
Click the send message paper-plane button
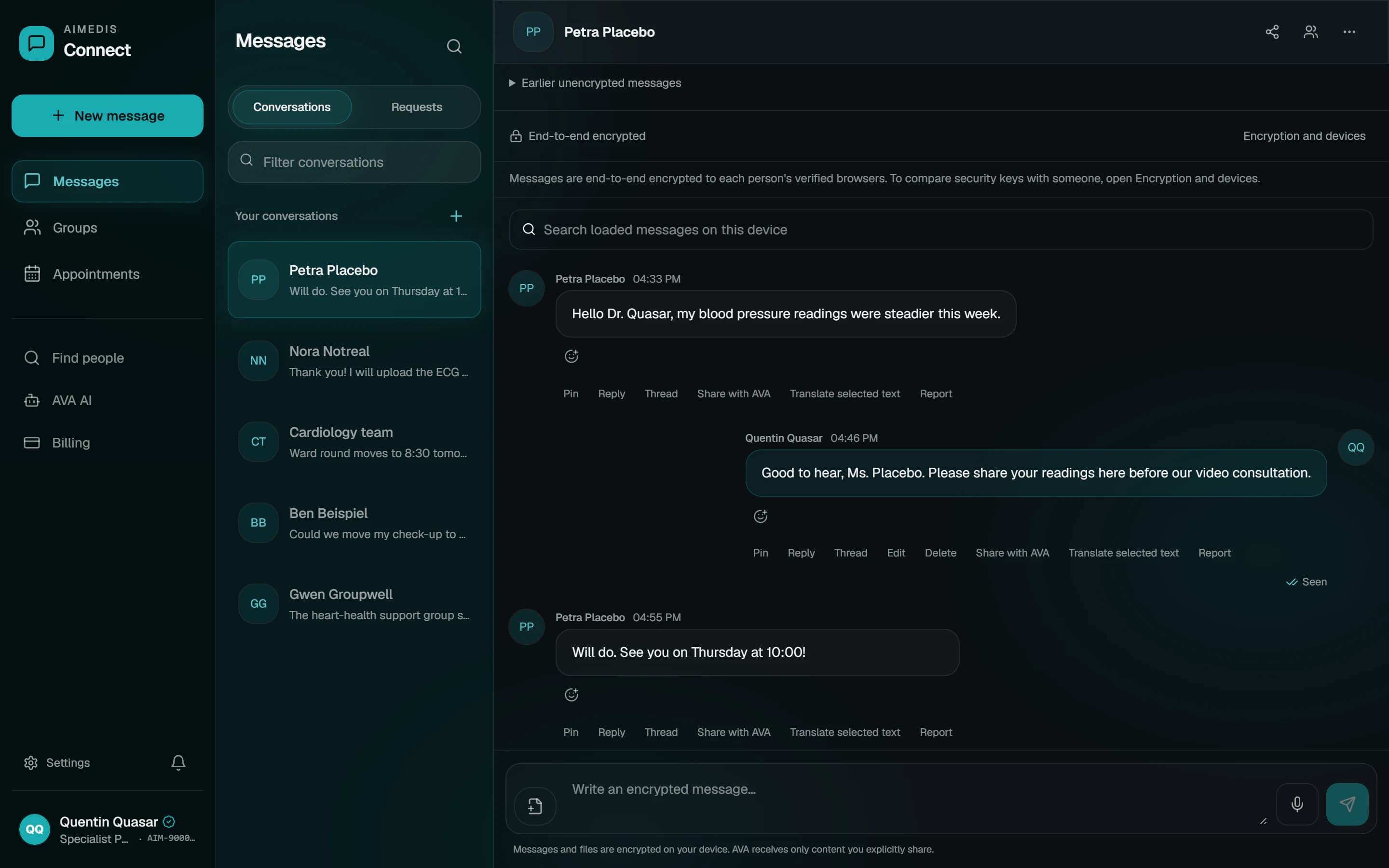coord(1347,804)
